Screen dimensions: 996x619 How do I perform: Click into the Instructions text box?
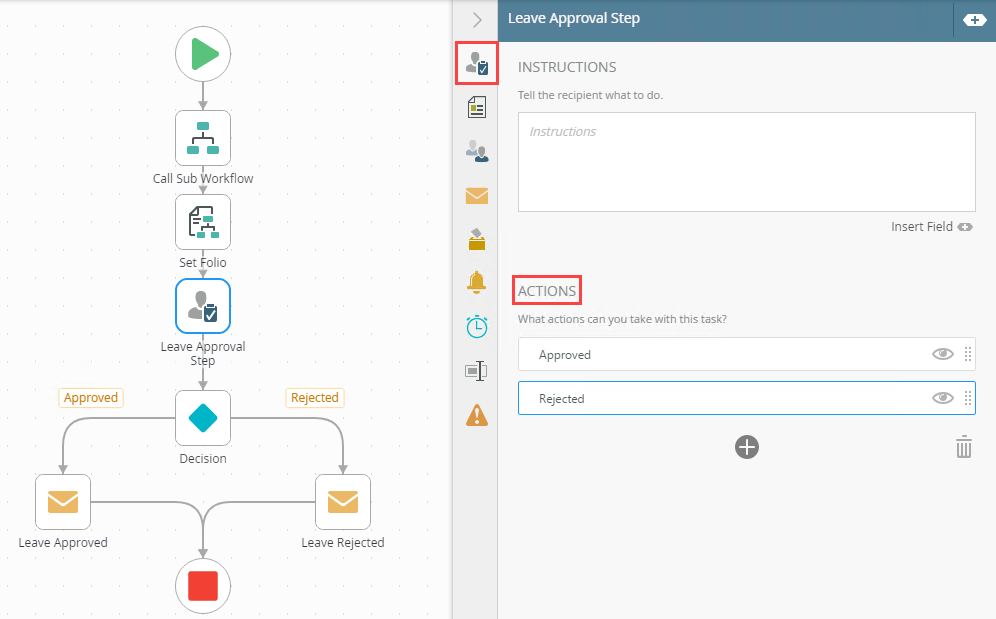point(746,162)
